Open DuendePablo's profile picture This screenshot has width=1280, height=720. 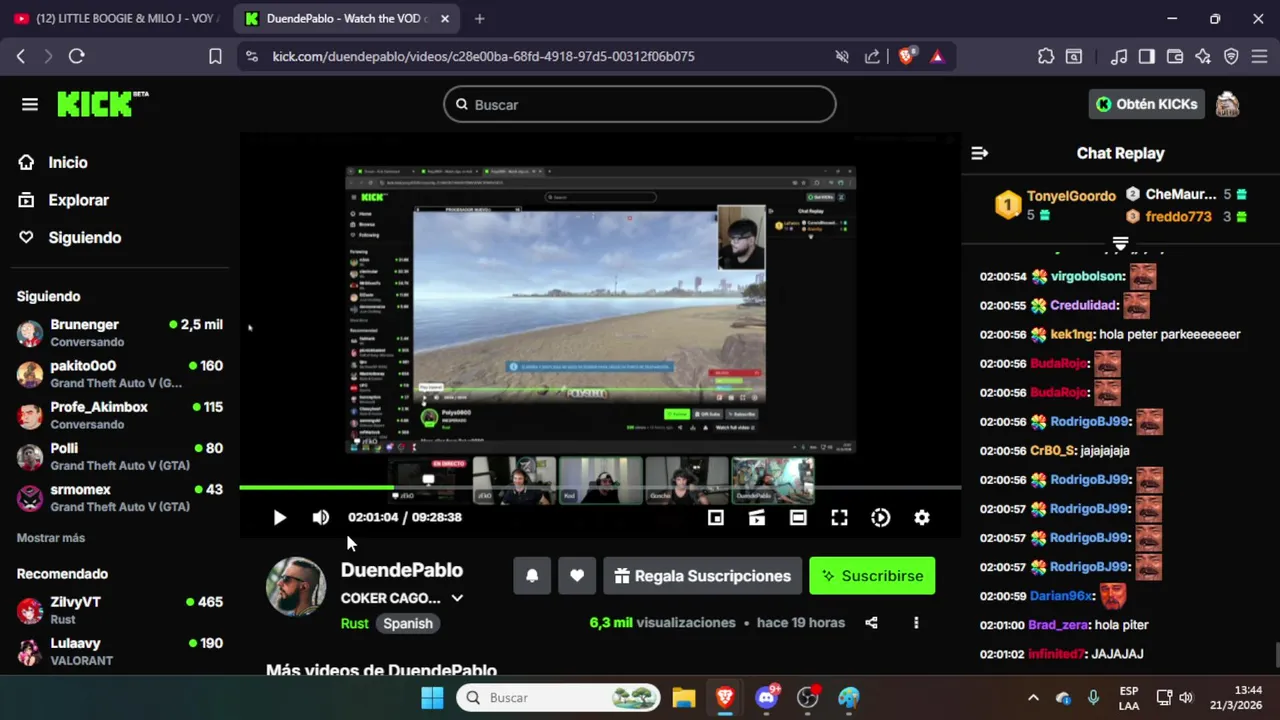tap(296, 587)
